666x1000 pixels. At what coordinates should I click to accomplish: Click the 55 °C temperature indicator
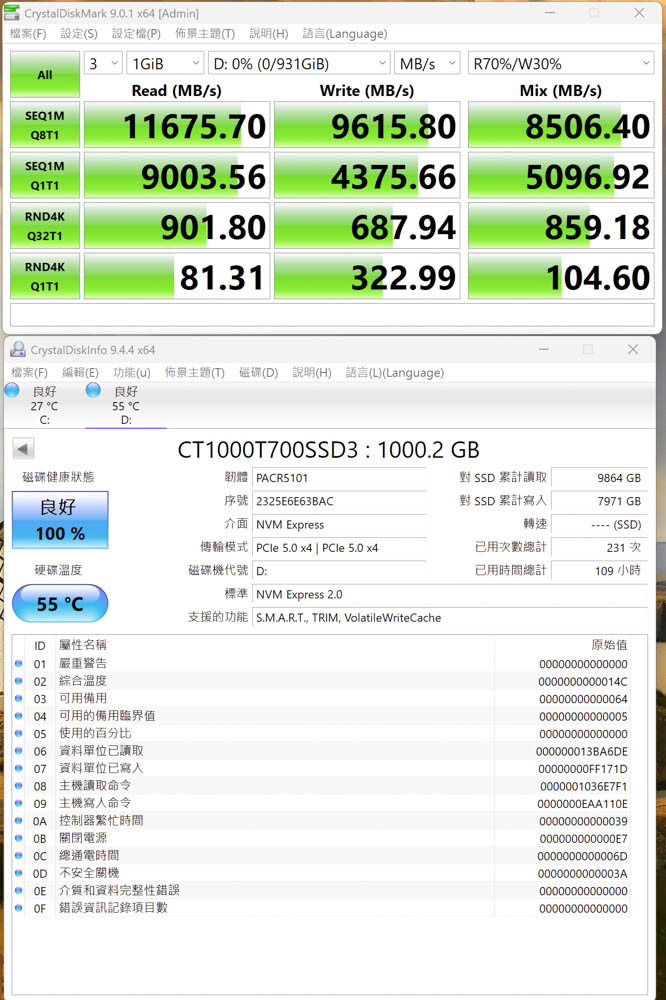tap(60, 604)
